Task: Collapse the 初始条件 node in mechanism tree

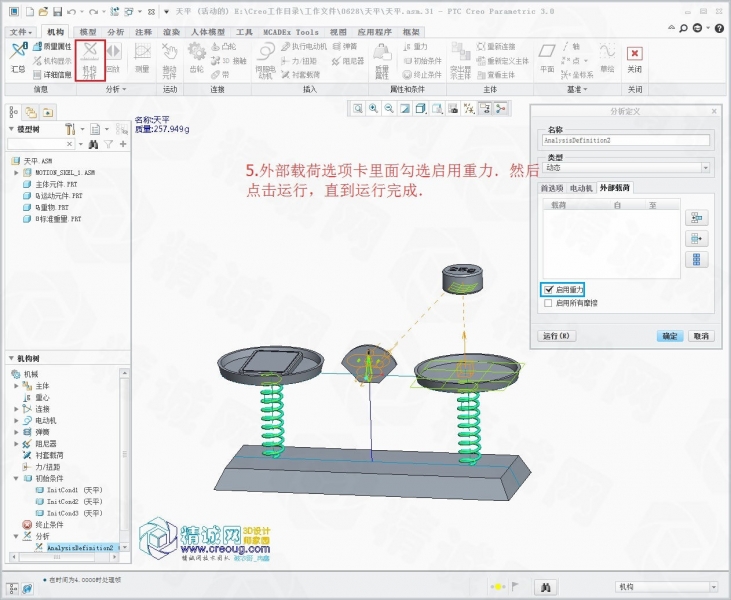Action: coord(16,478)
